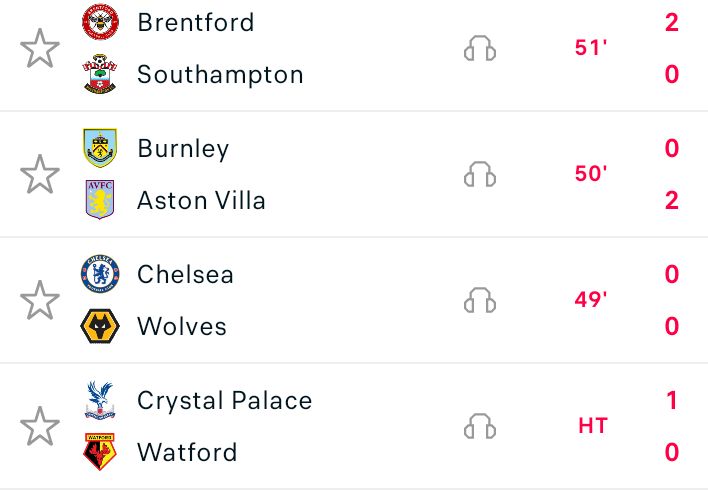Click the Southampton club crest

(x=100, y=74)
